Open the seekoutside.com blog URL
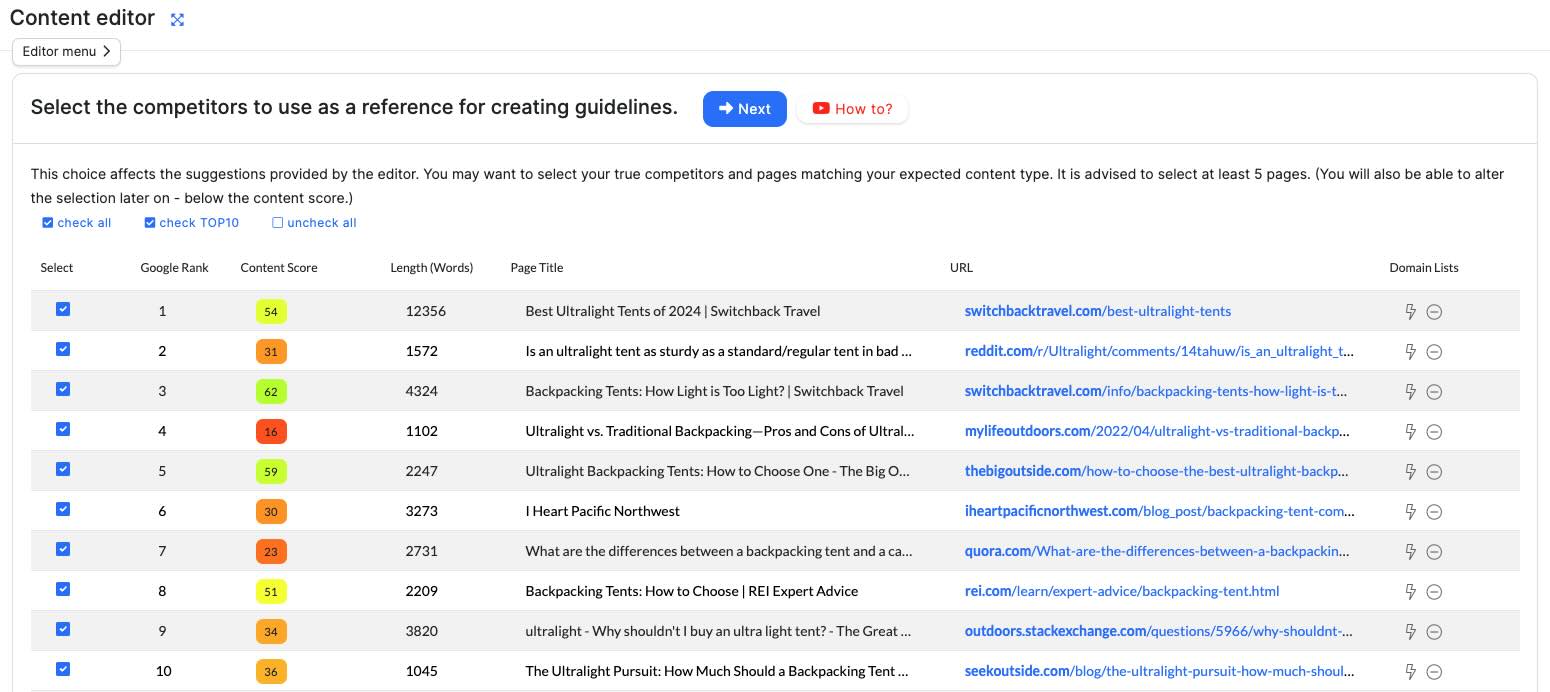 coord(1158,671)
